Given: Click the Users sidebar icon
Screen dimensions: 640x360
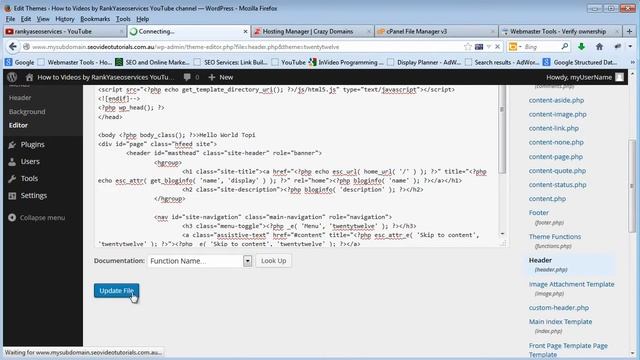Looking at the screenshot, I should (12, 162).
